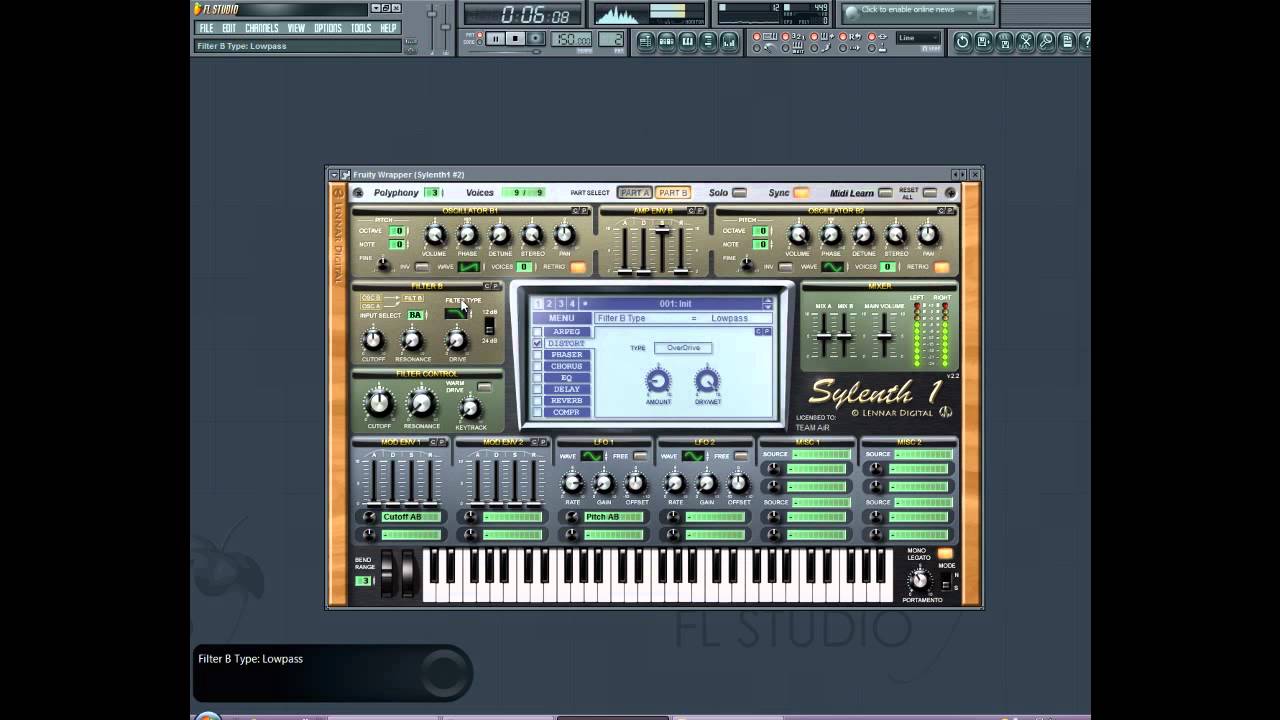Screen dimensions: 1280x720
Task: Open the Cutoff AB destination selector
Action: 411,517
